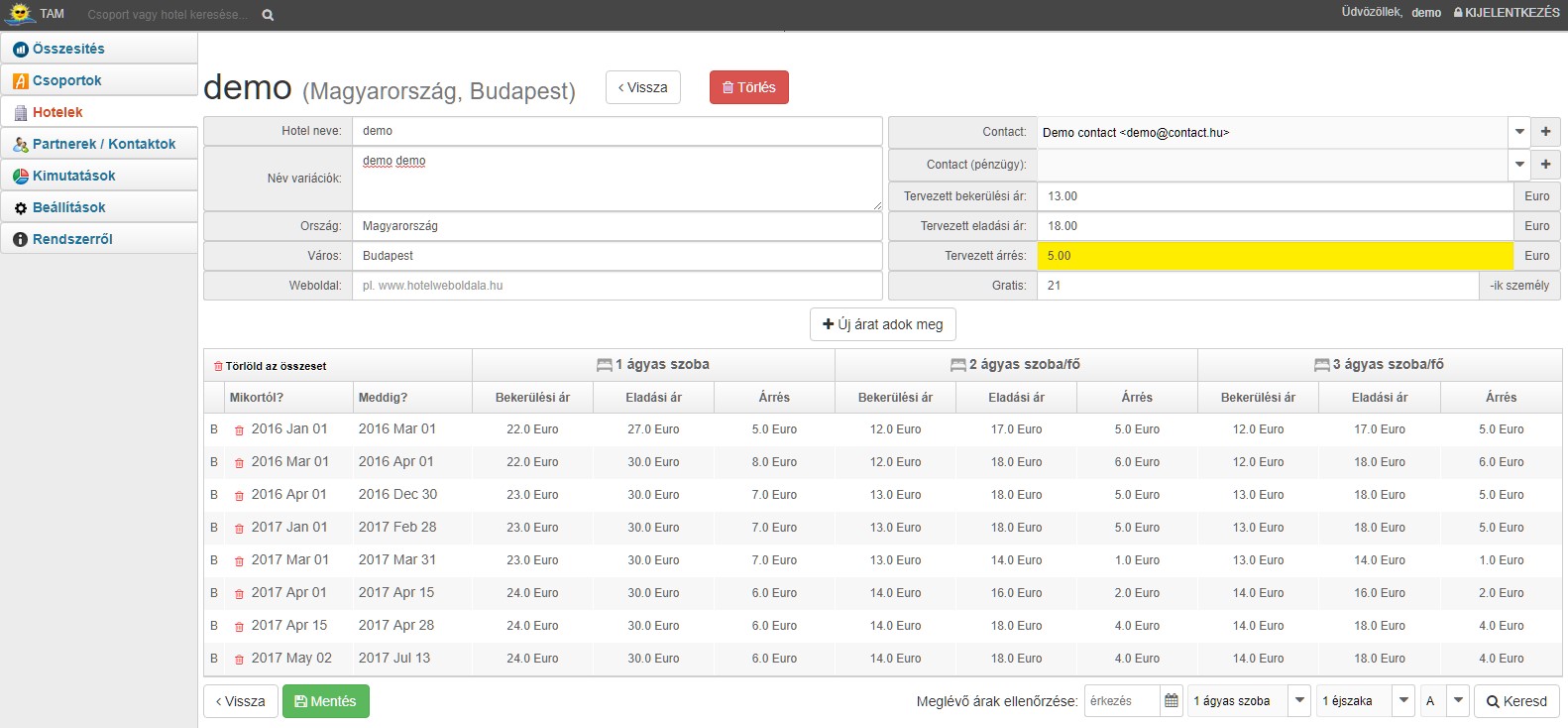Expand the Contact dropdown
1568x728 pixels.
click(1519, 132)
